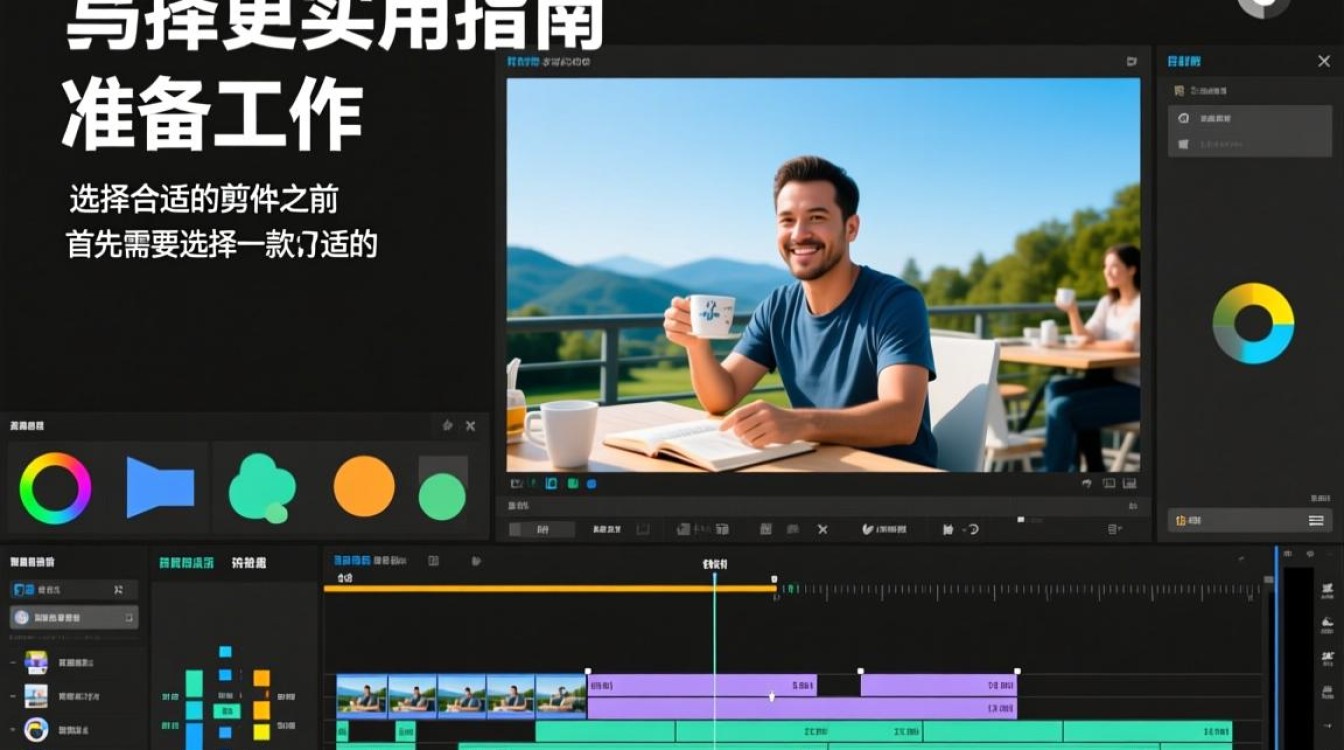Click the green square icon below preview
Viewport: 1344px width, 750px height.
(573, 483)
